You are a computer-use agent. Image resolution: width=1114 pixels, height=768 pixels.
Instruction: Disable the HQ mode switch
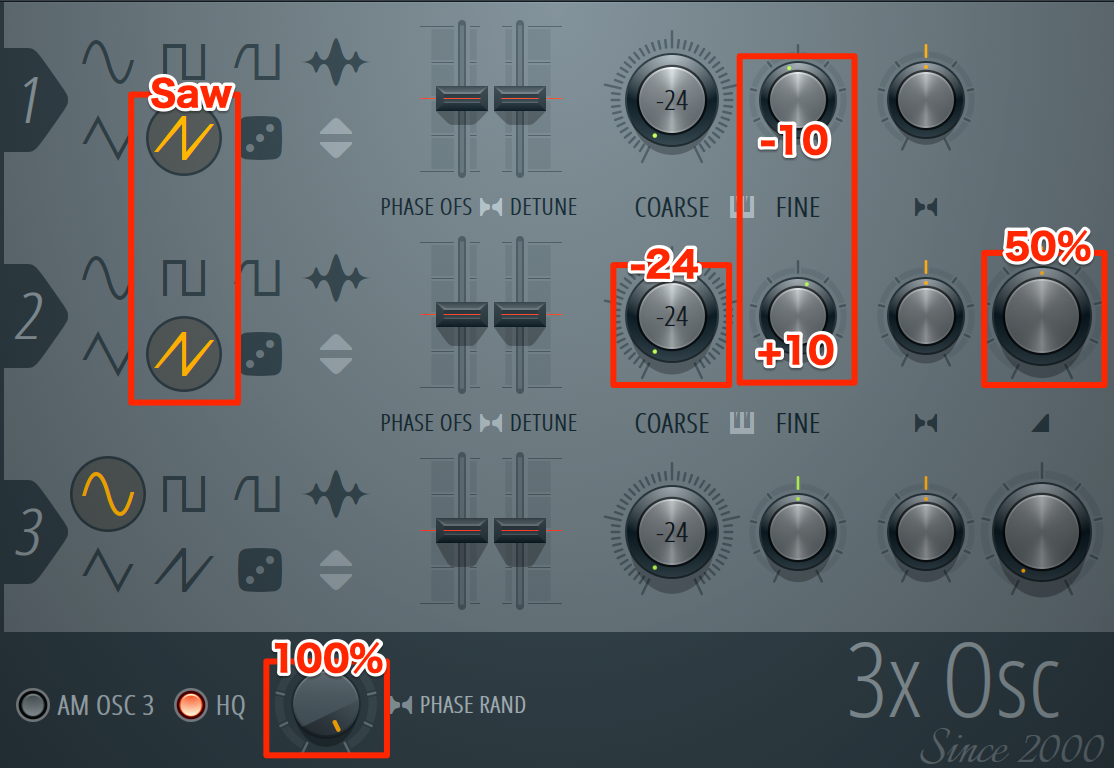190,705
